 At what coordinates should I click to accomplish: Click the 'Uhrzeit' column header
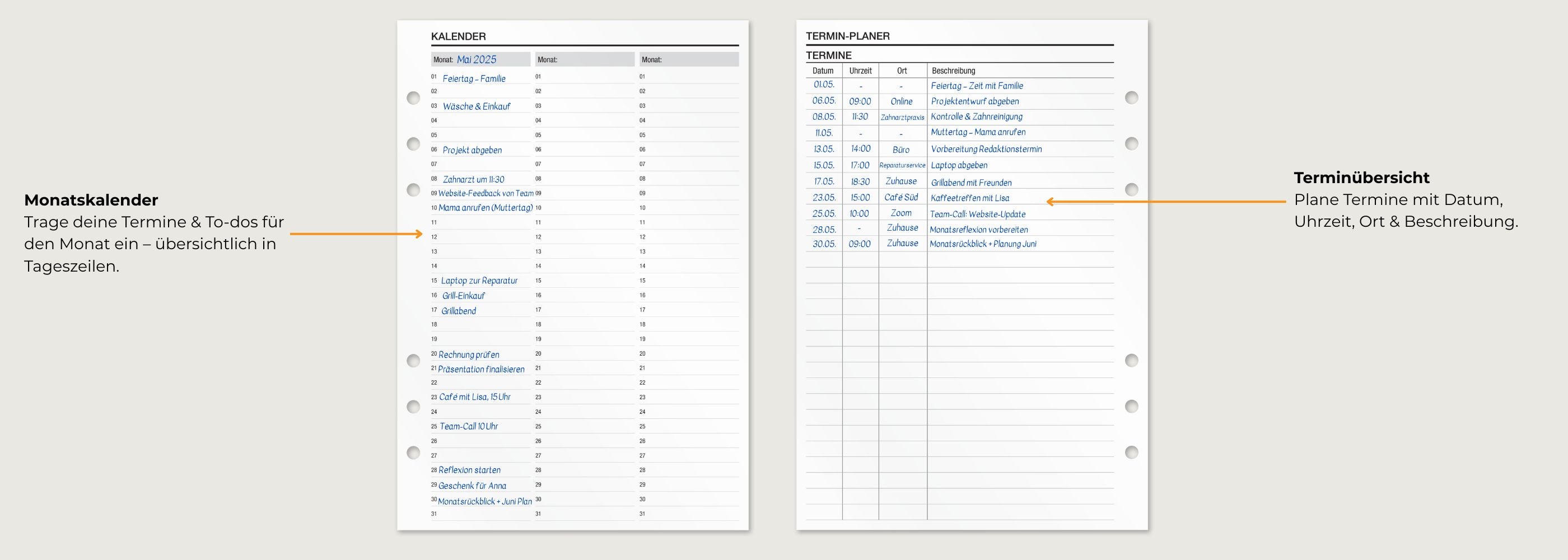coord(860,71)
